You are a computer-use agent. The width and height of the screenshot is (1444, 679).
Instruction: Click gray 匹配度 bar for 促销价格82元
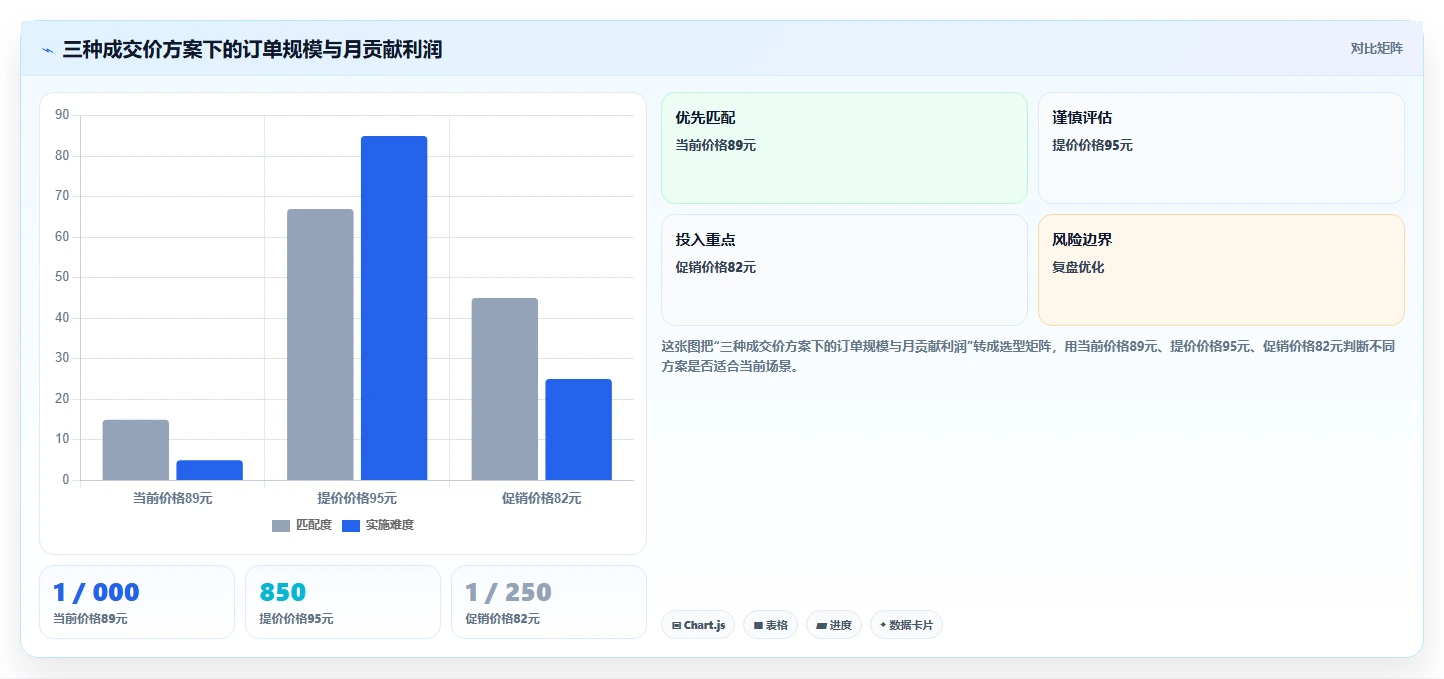point(505,389)
